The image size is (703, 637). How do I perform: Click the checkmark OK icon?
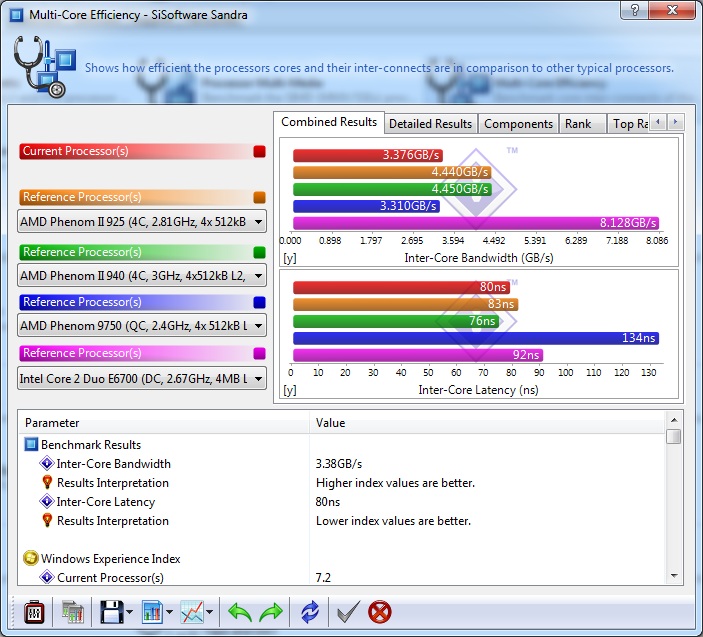(x=348, y=612)
